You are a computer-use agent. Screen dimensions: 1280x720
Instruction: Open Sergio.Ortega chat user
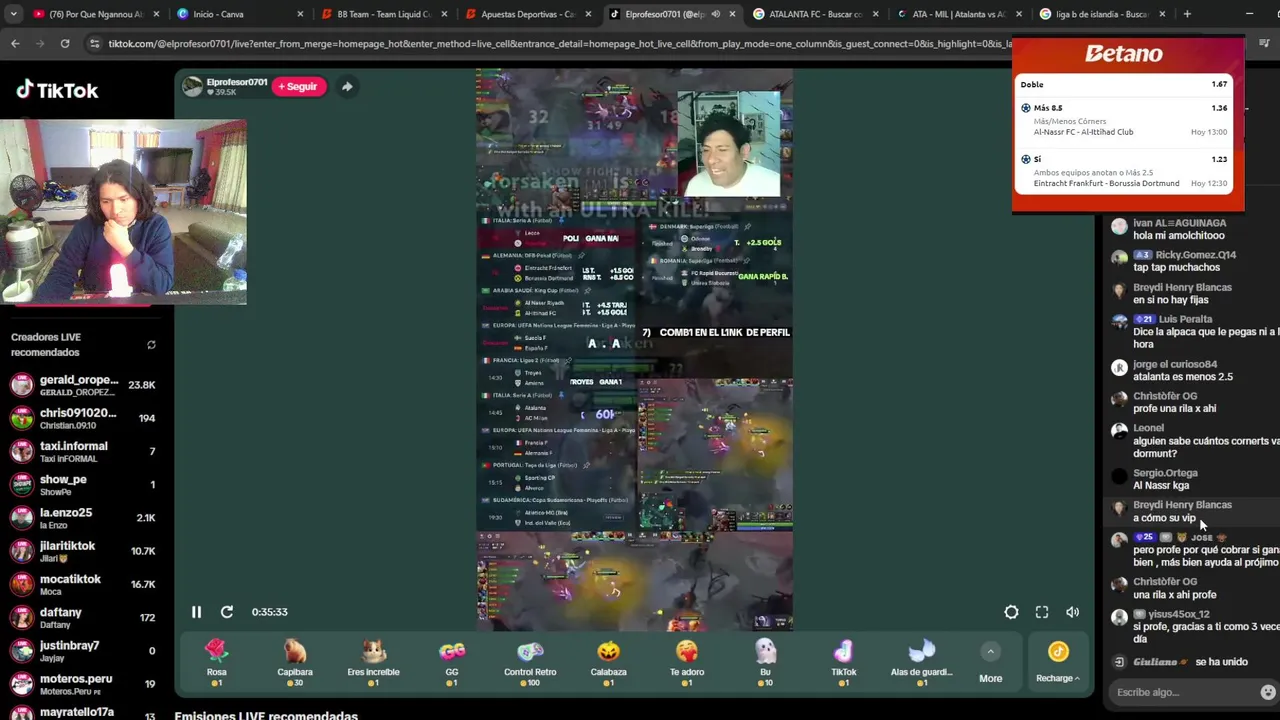click(x=1165, y=473)
